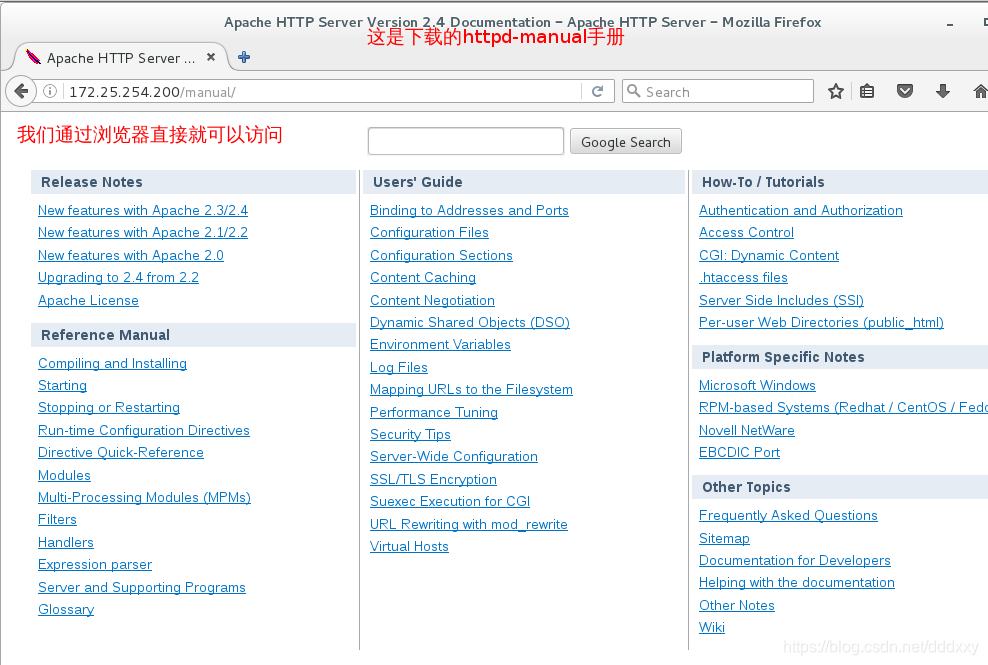Minimize the Firefox window

[950, 25]
